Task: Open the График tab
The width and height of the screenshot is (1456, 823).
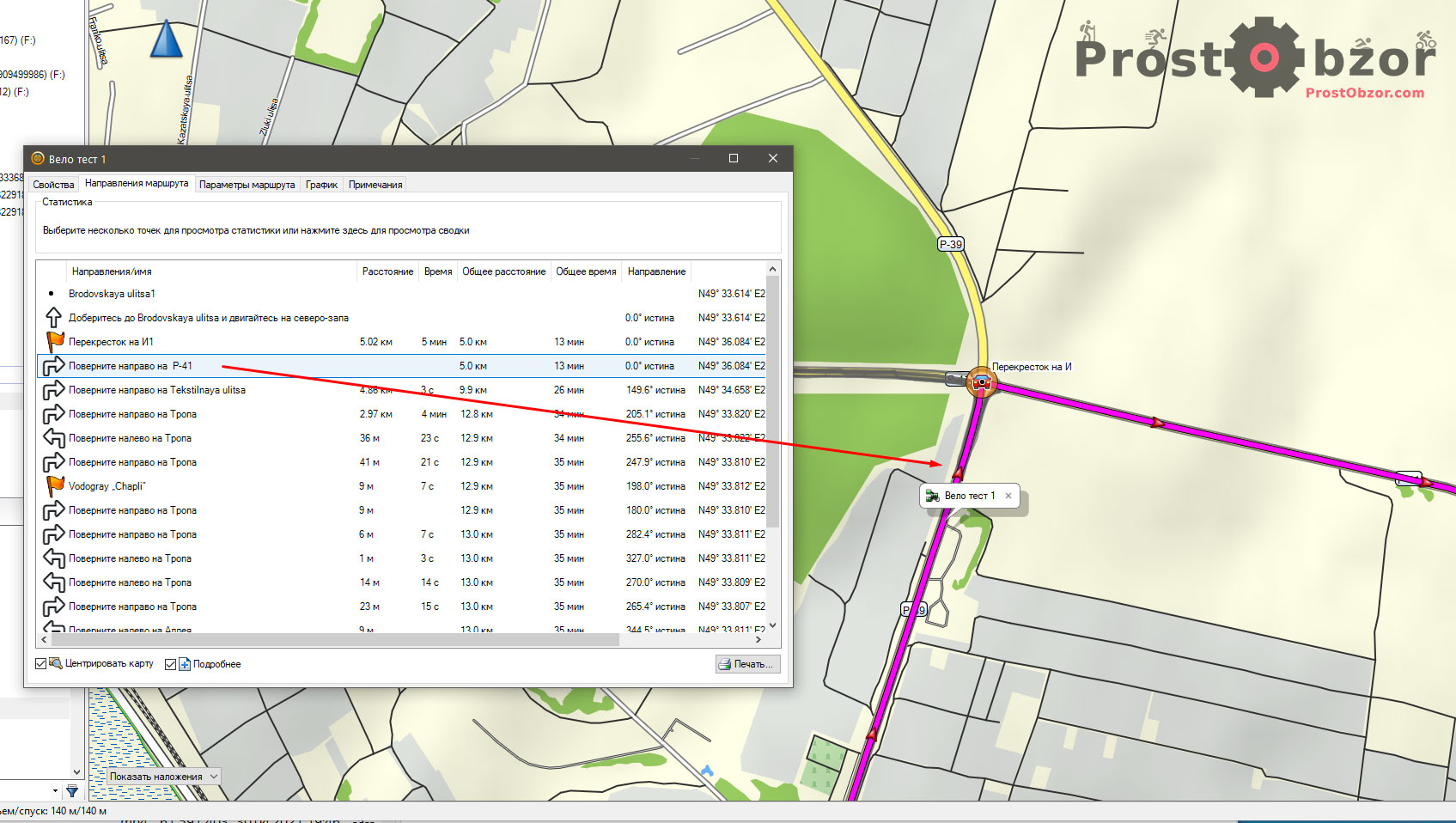Action: pos(321,185)
